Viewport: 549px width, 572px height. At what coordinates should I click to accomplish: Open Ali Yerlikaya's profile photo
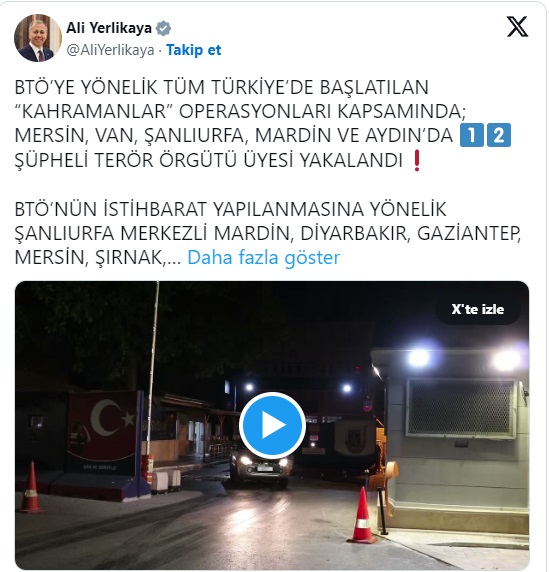pyautogui.click(x=38, y=38)
